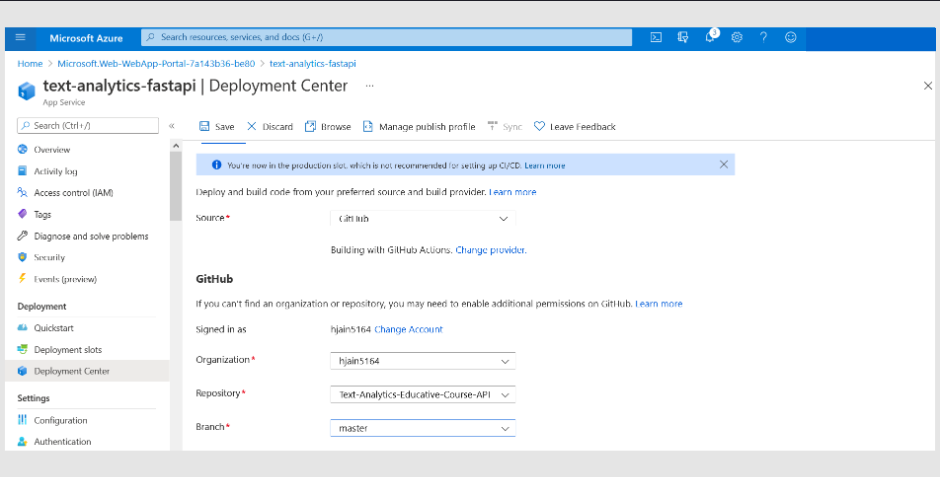
Task: Dismiss the production slot info banner
Action: pos(724,164)
